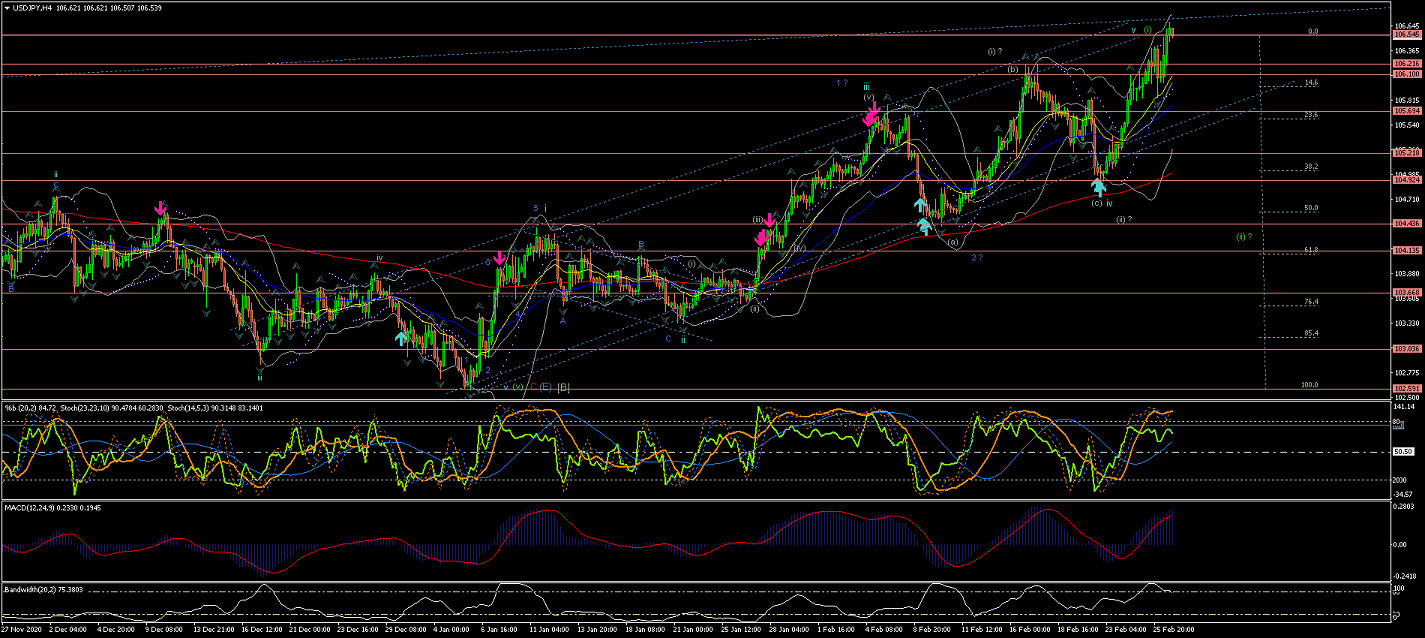Click the 103.668 price level tag
Viewport: 1425px width, 638px height.
click(1406, 293)
